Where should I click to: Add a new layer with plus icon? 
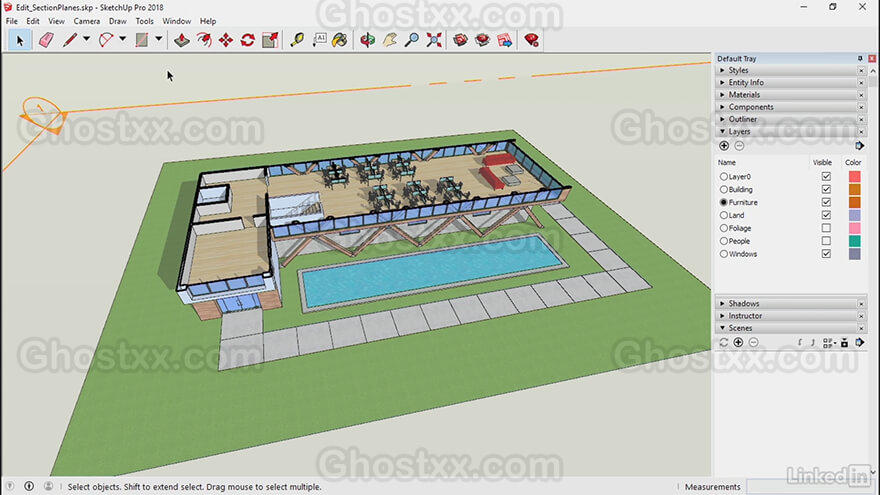pos(724,146)
